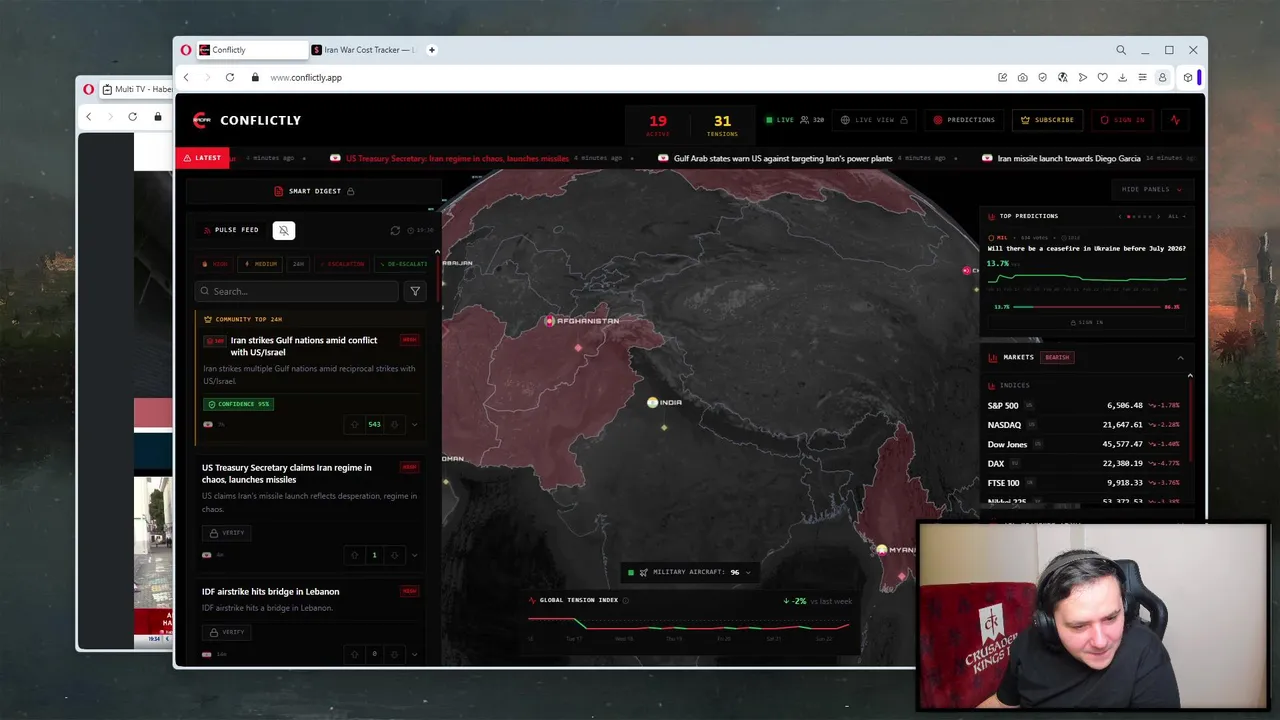This screenshot has height=720, width=1280.
Task: Switch to the Conflictly browser tab
Action: [252, 50]
